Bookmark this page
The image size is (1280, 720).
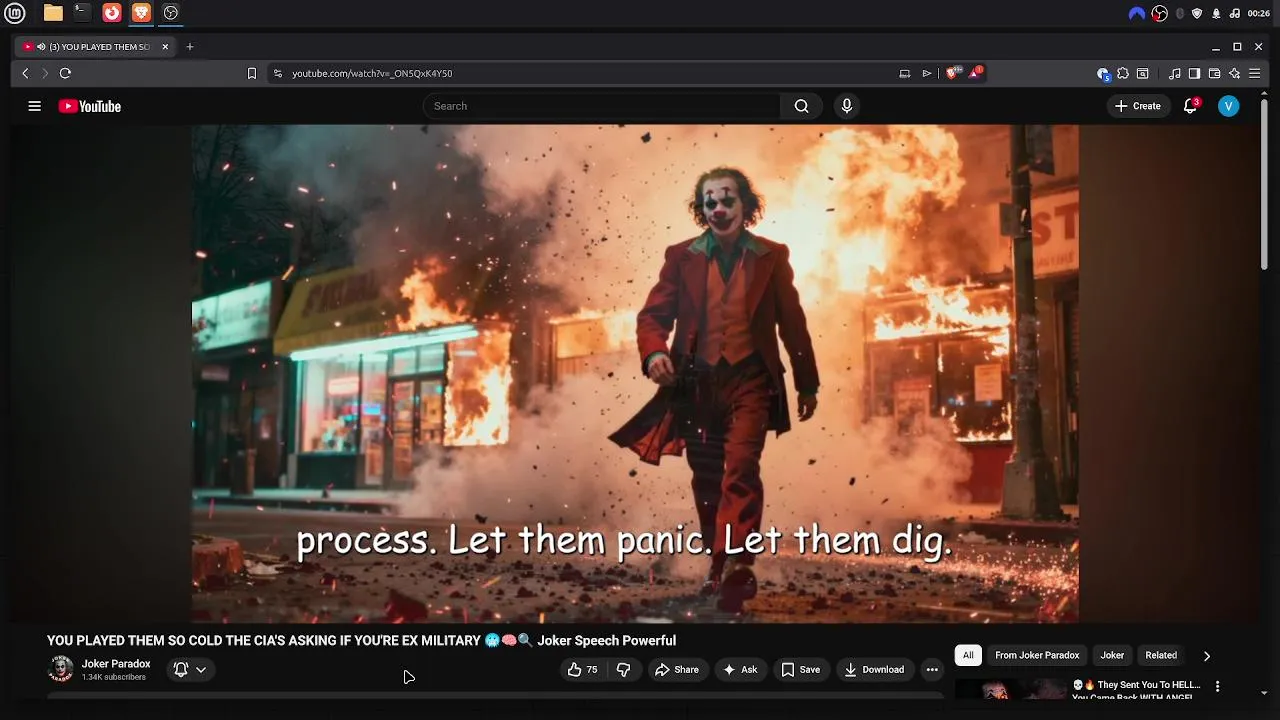coord(252,73)
